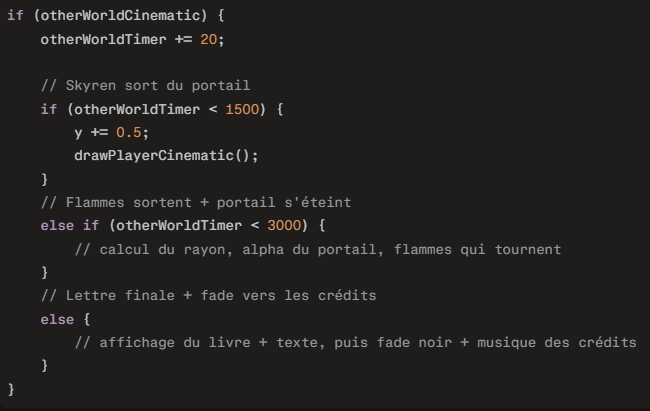Click the number 20 in the increment line
Screen dimensions: 650x411
[201, 39]
